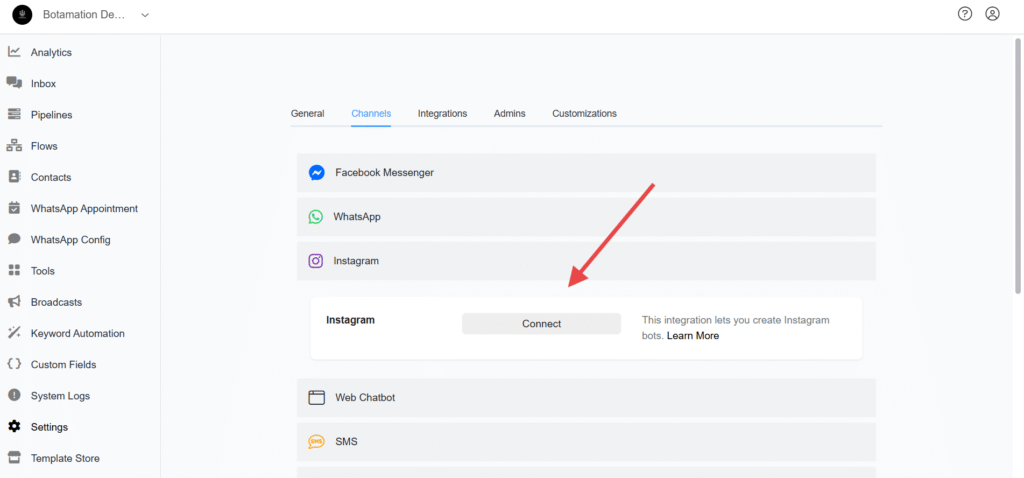Click the green WhatsApp logo icon
Viewport: 1024px width, 478px height.
tap(316, 217)
